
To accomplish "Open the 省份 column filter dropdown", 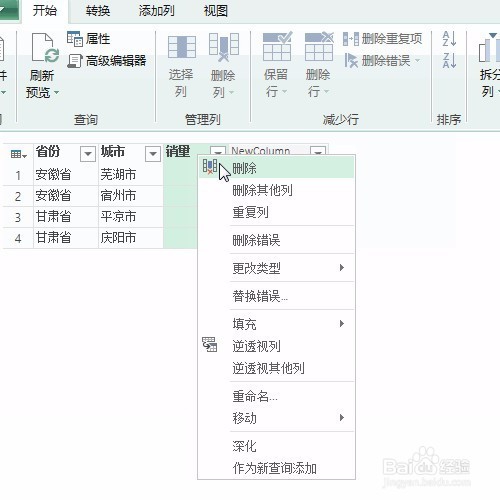I will [88, 154].
